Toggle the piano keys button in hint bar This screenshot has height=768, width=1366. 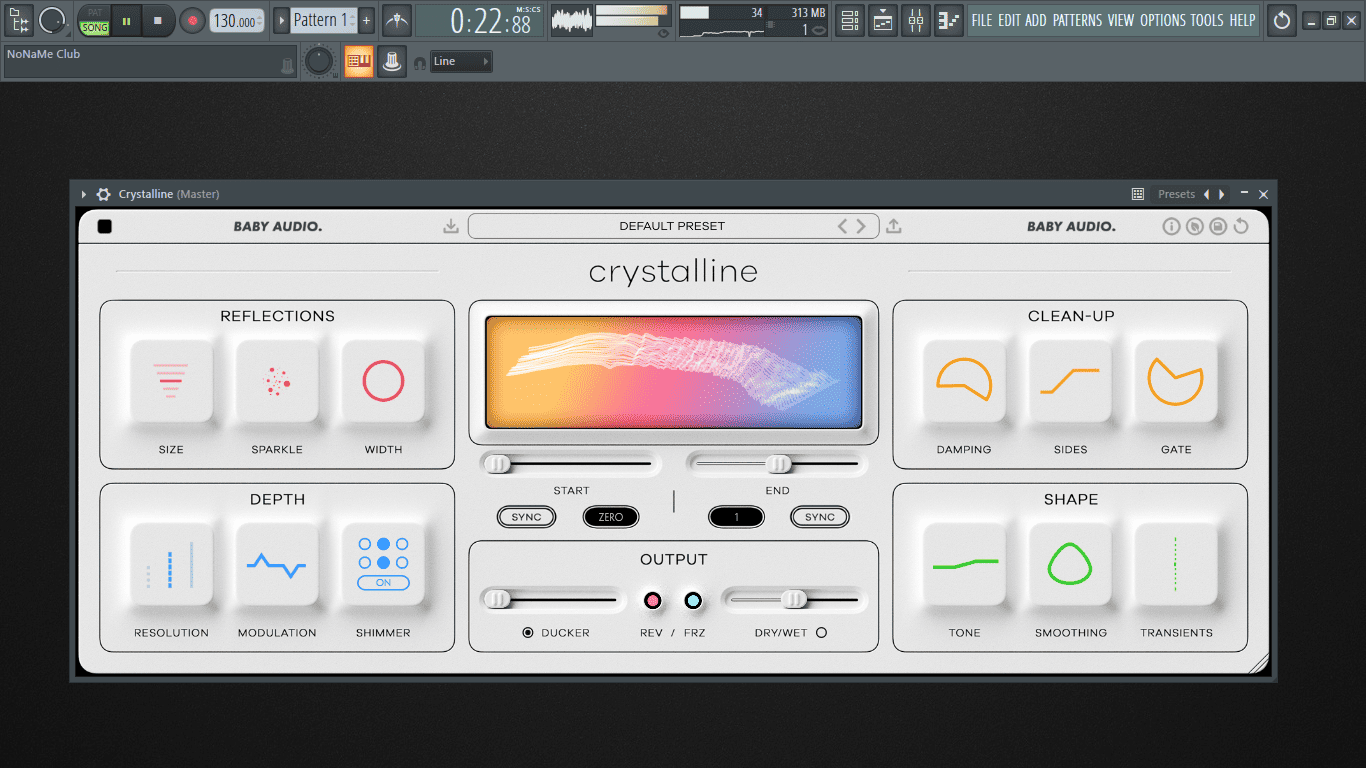click(359, 62)
